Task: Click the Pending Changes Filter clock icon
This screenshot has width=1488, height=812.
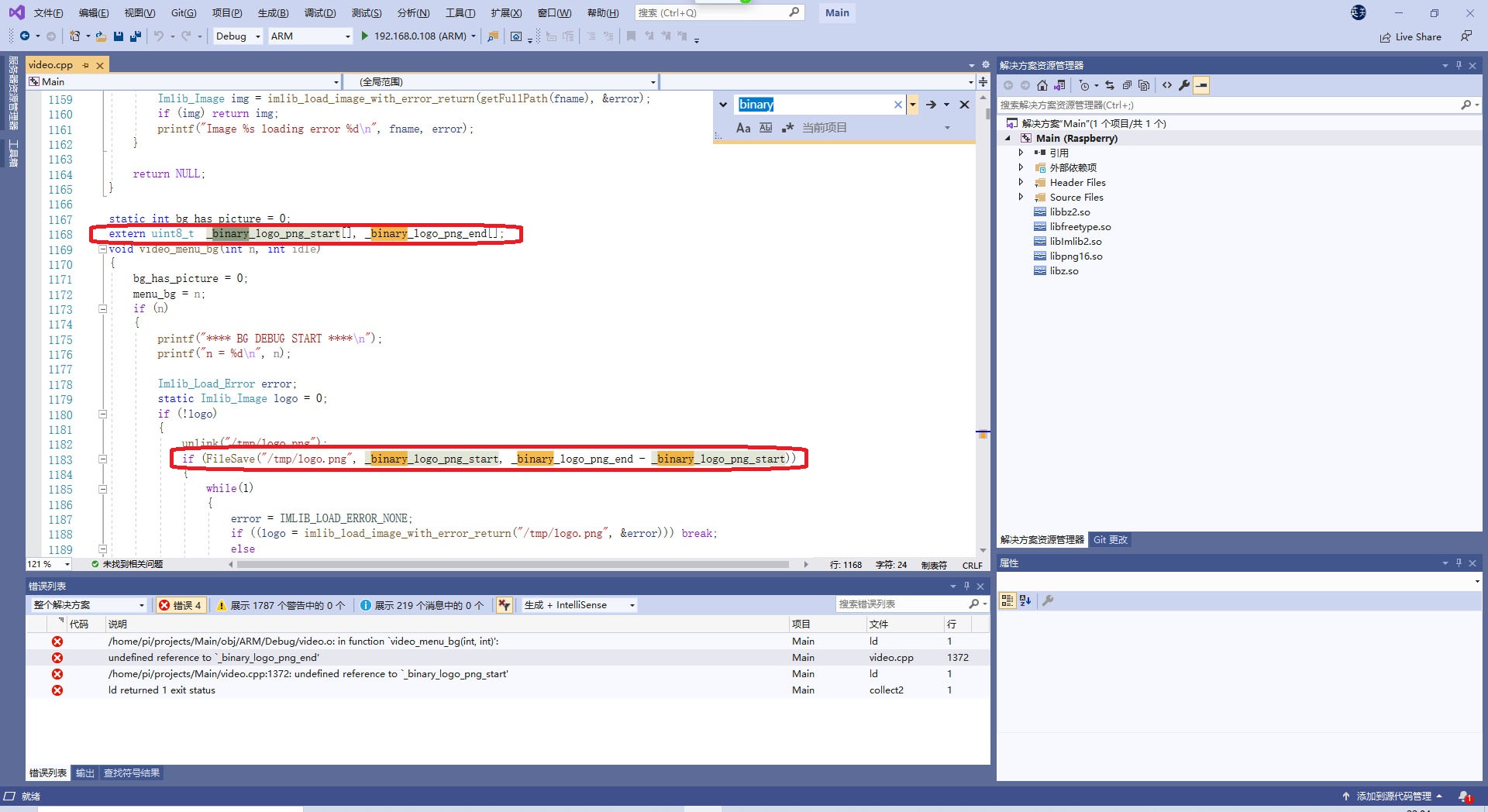Action: point(1084,85)
